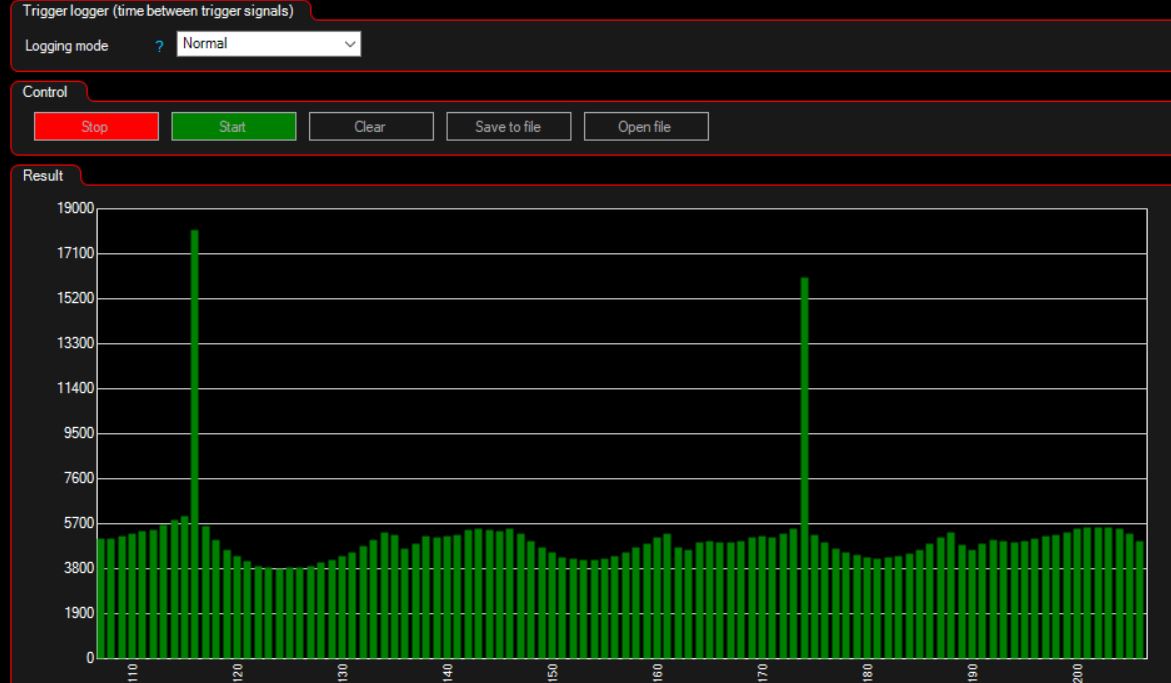
Task: Select the Trigger logger panel tab
Action: (158, 11)
